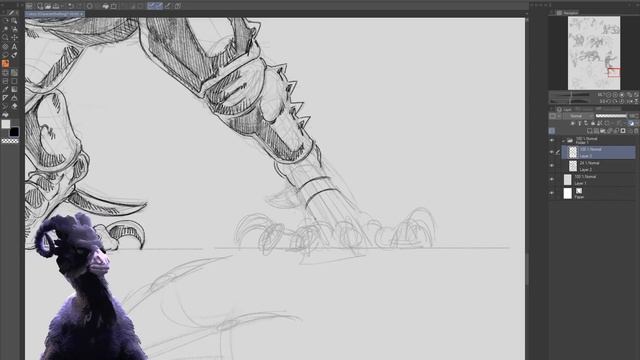Click the New layer folder icon
Viewport: 640px width, 360px height.
(x=603, y=131)
